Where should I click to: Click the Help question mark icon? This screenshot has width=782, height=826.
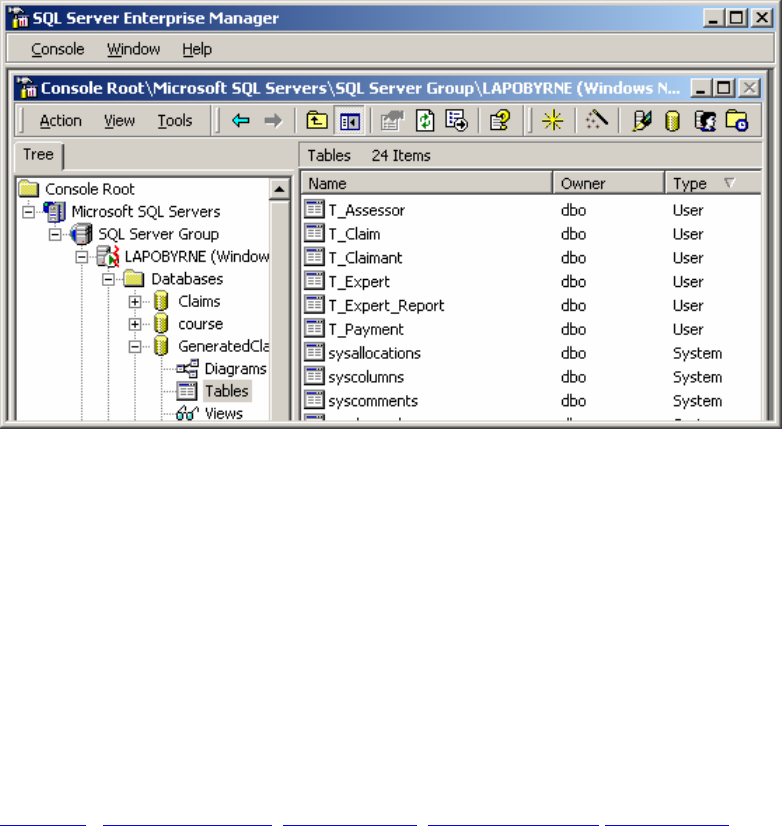(500, 121)
